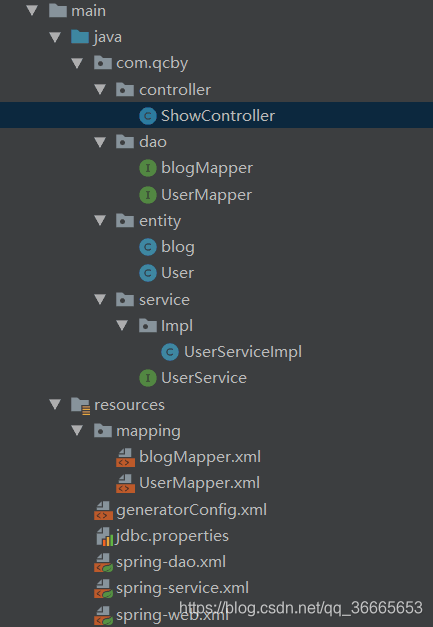Click the spring-dao.xml Spring config icon
The image size is (433, 627).
point(103,563)
